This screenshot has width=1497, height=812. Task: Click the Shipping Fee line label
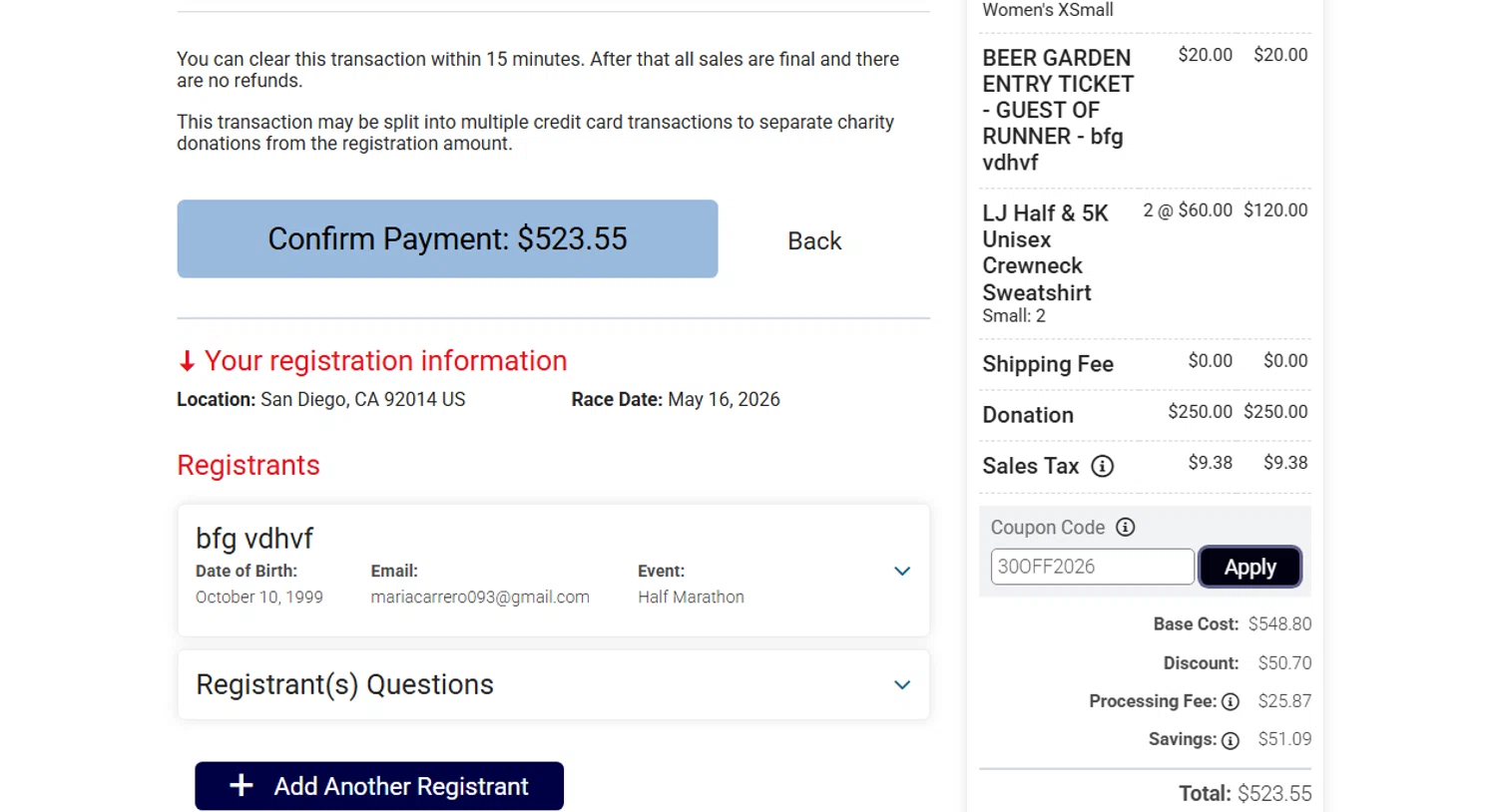click(x=1048, y=364)
